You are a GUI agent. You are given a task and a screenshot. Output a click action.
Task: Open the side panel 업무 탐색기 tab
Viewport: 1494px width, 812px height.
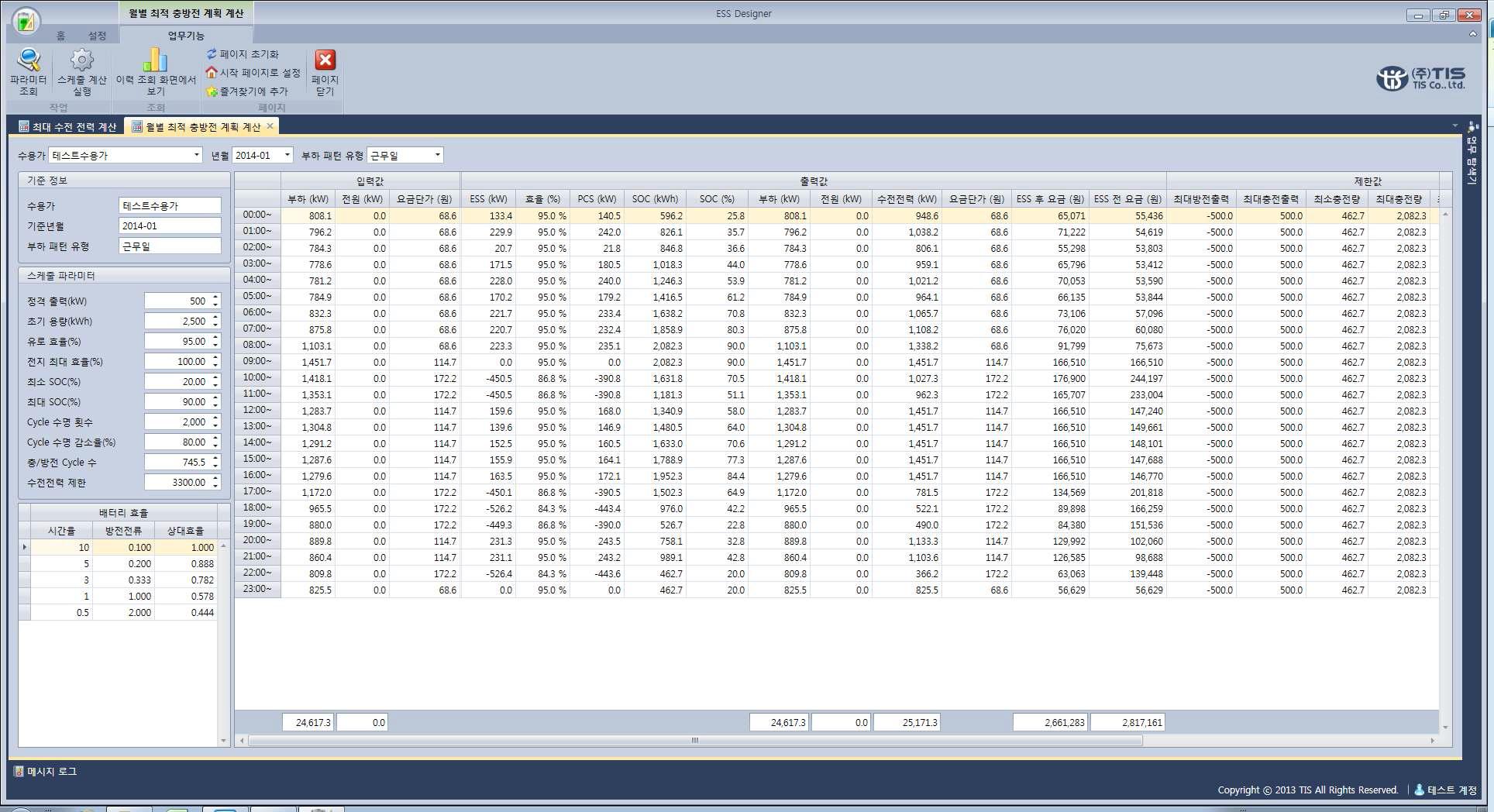1472,153
